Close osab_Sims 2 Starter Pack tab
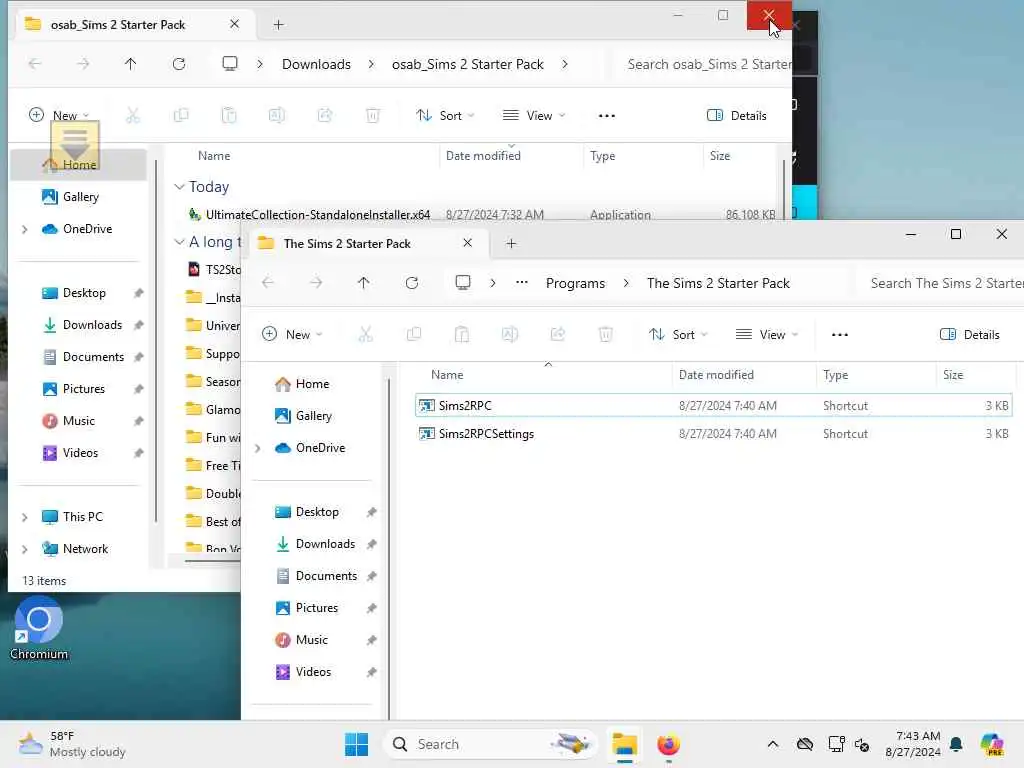1024x768 pixels. coord(234,24)
